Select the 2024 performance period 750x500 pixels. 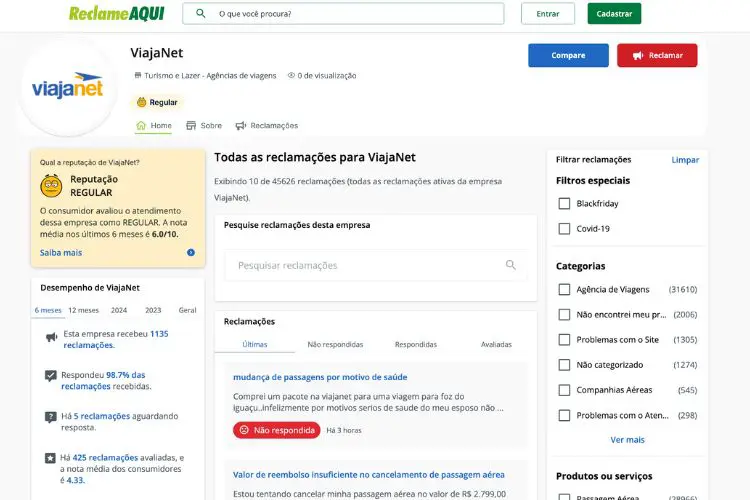click(x=119, y=310)
